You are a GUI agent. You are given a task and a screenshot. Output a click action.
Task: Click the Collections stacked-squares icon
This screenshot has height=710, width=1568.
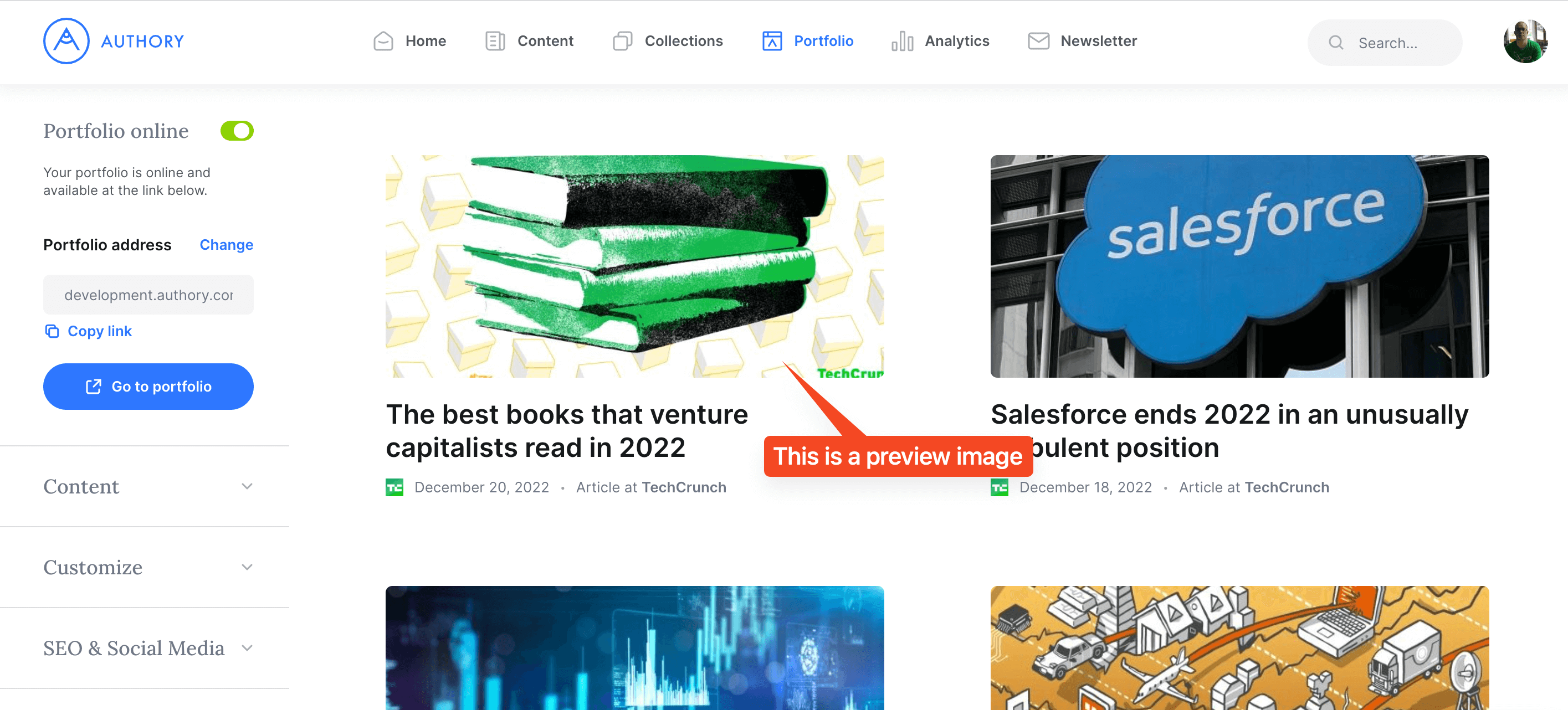click(622, 41)
